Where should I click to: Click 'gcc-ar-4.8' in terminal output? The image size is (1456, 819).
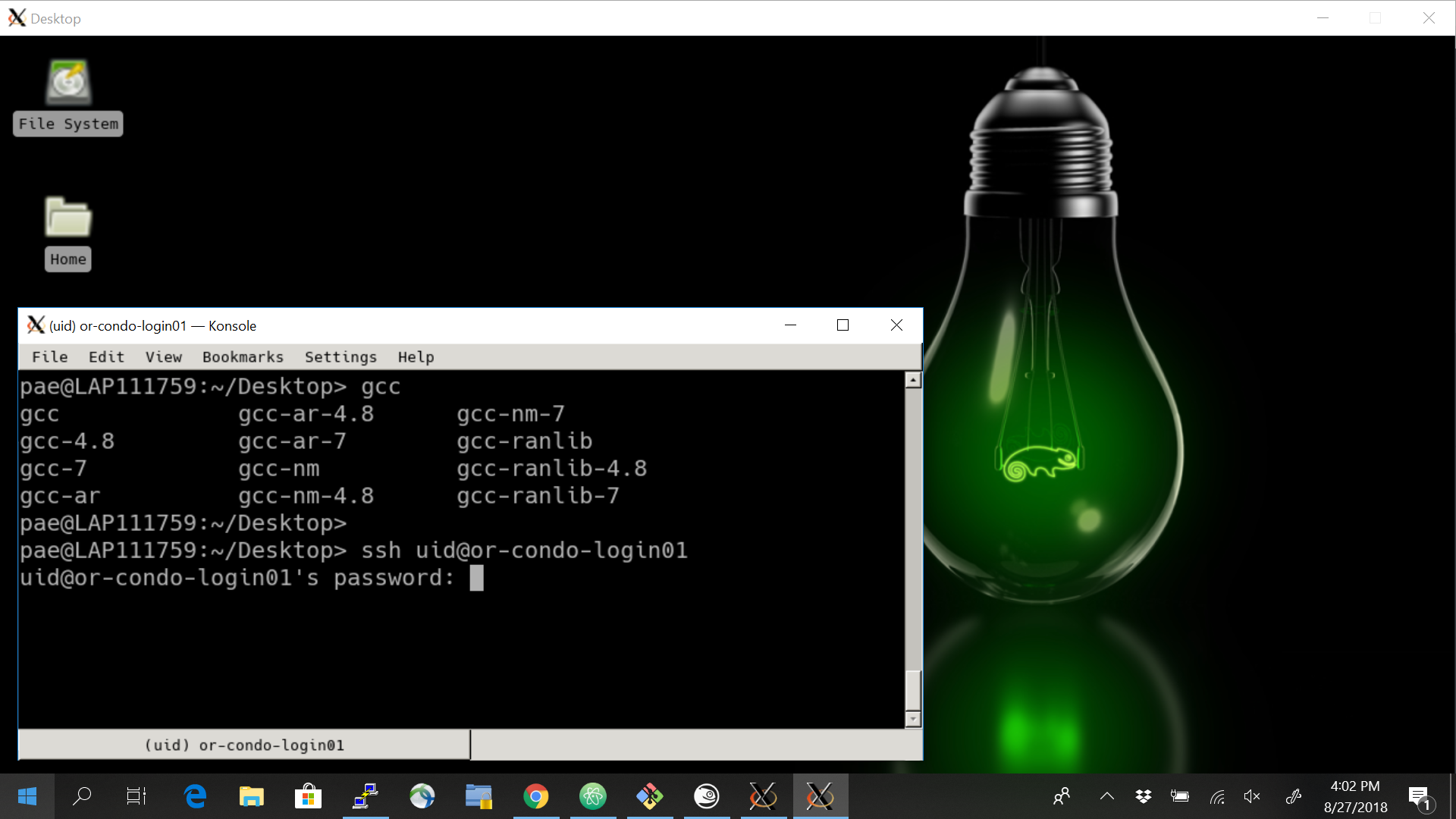point(306,414)
